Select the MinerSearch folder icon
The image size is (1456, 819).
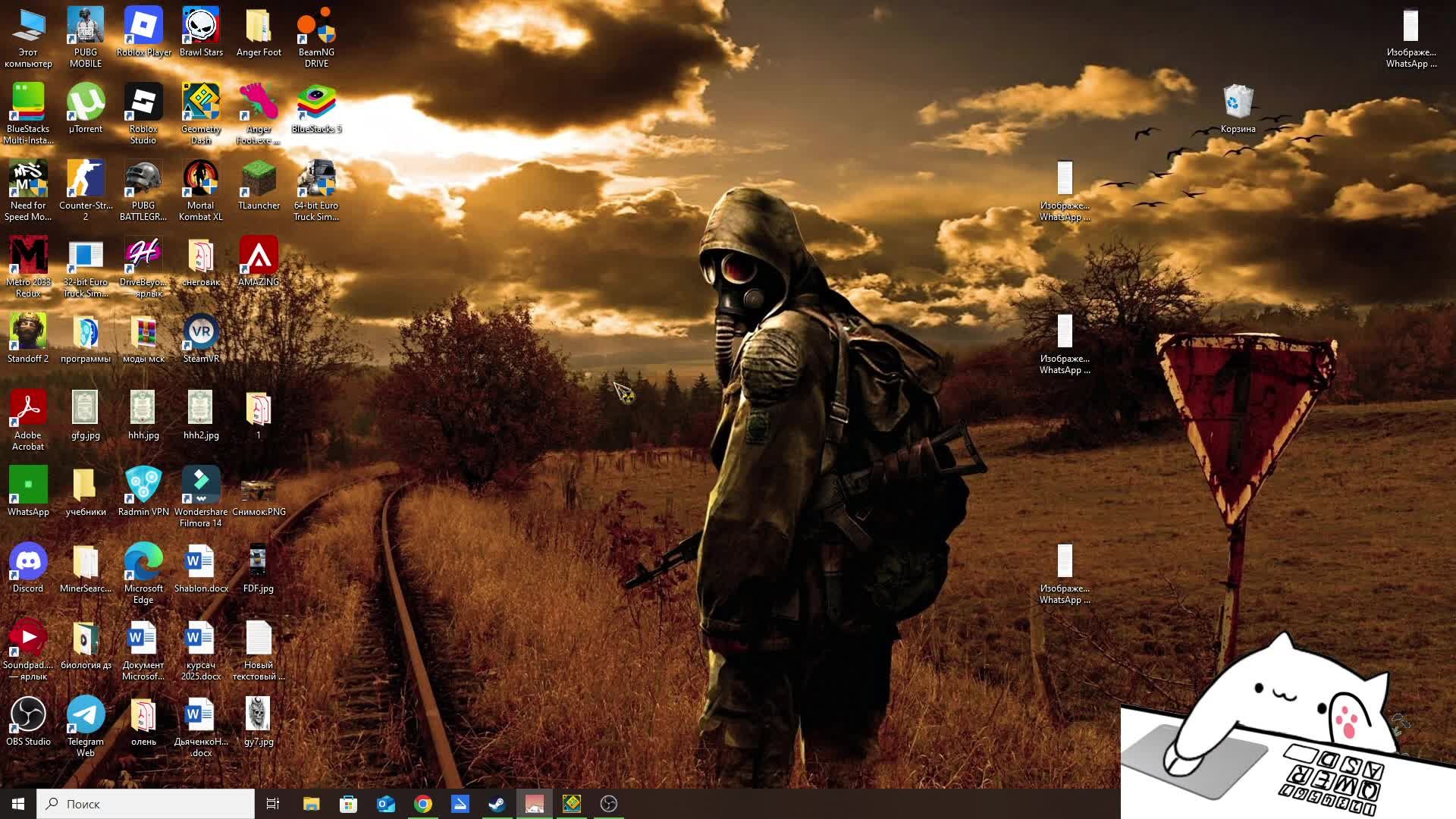click(86, 568)
